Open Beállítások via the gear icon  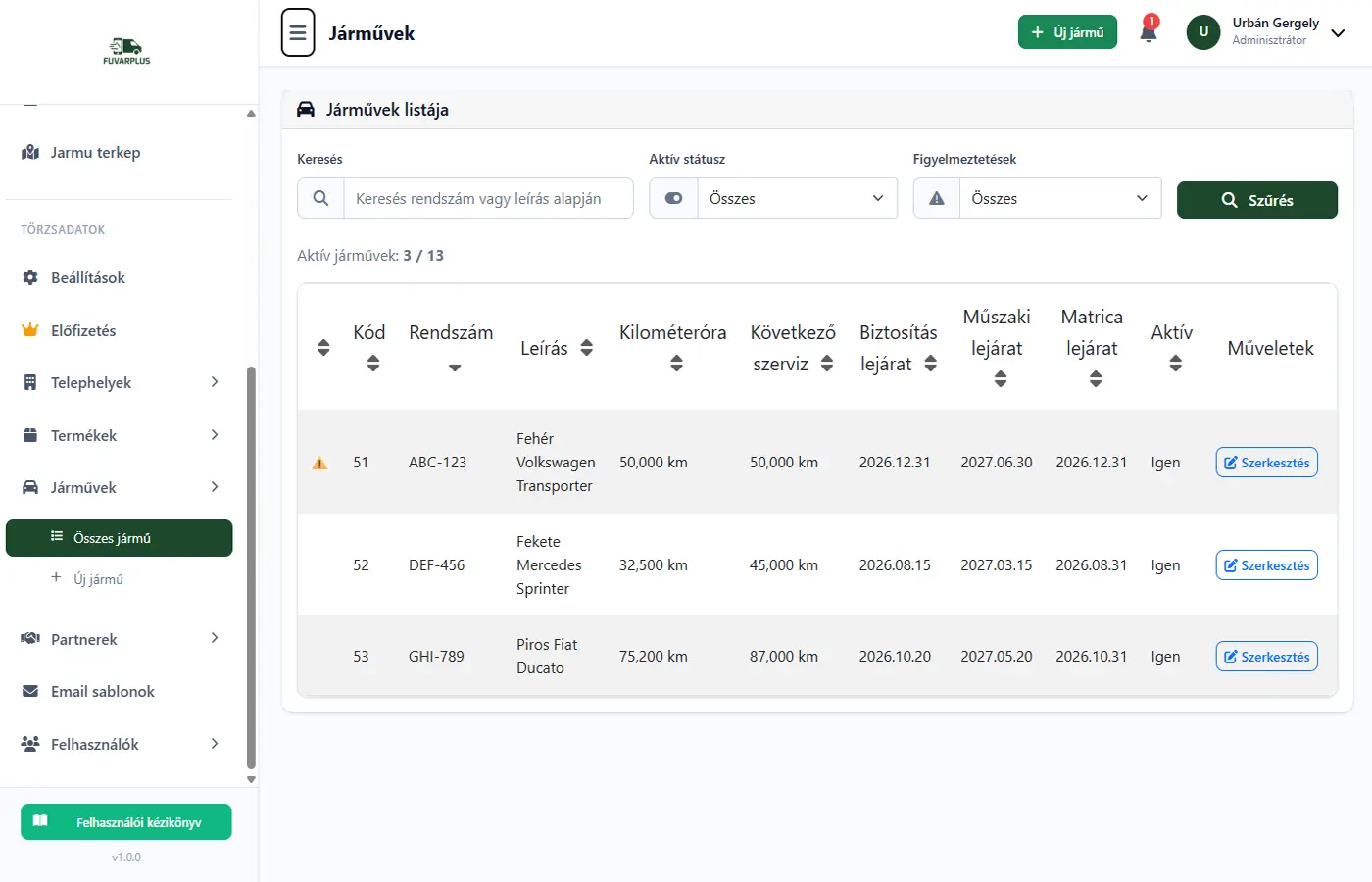[x=30, y=277]
